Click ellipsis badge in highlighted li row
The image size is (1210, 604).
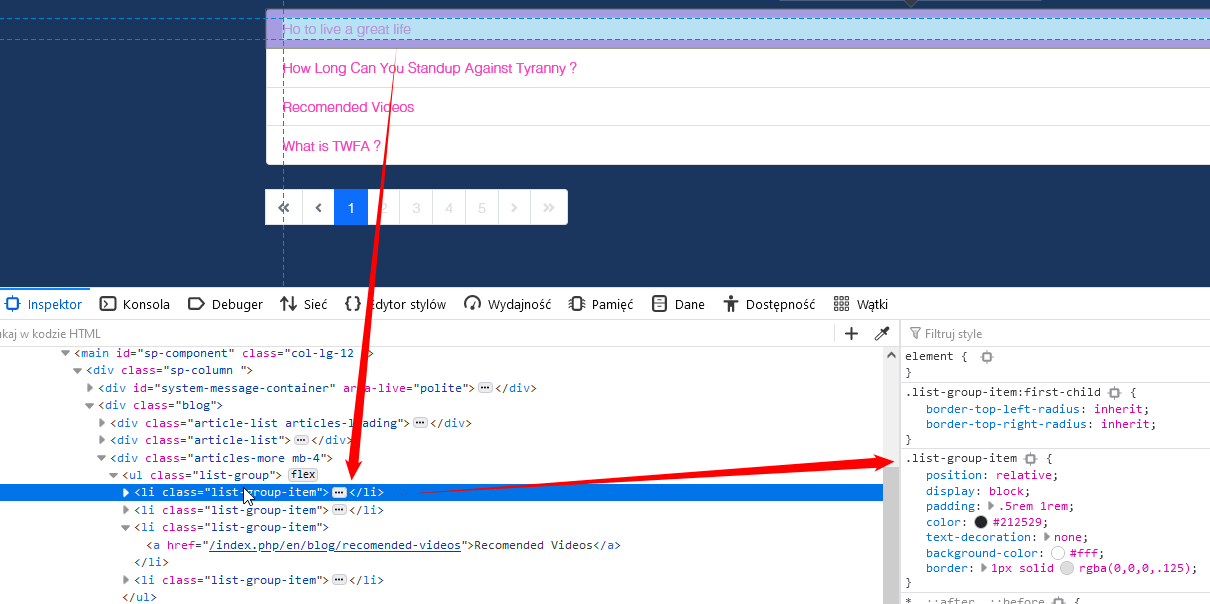tap(339, 492)
